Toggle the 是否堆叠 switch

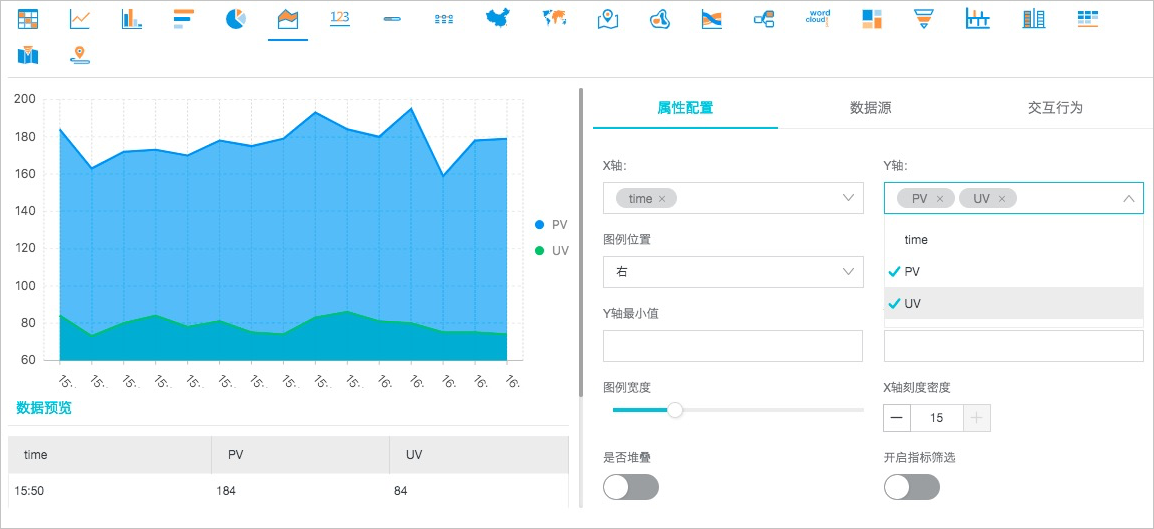pyautogui.click(x=631, y=487)
